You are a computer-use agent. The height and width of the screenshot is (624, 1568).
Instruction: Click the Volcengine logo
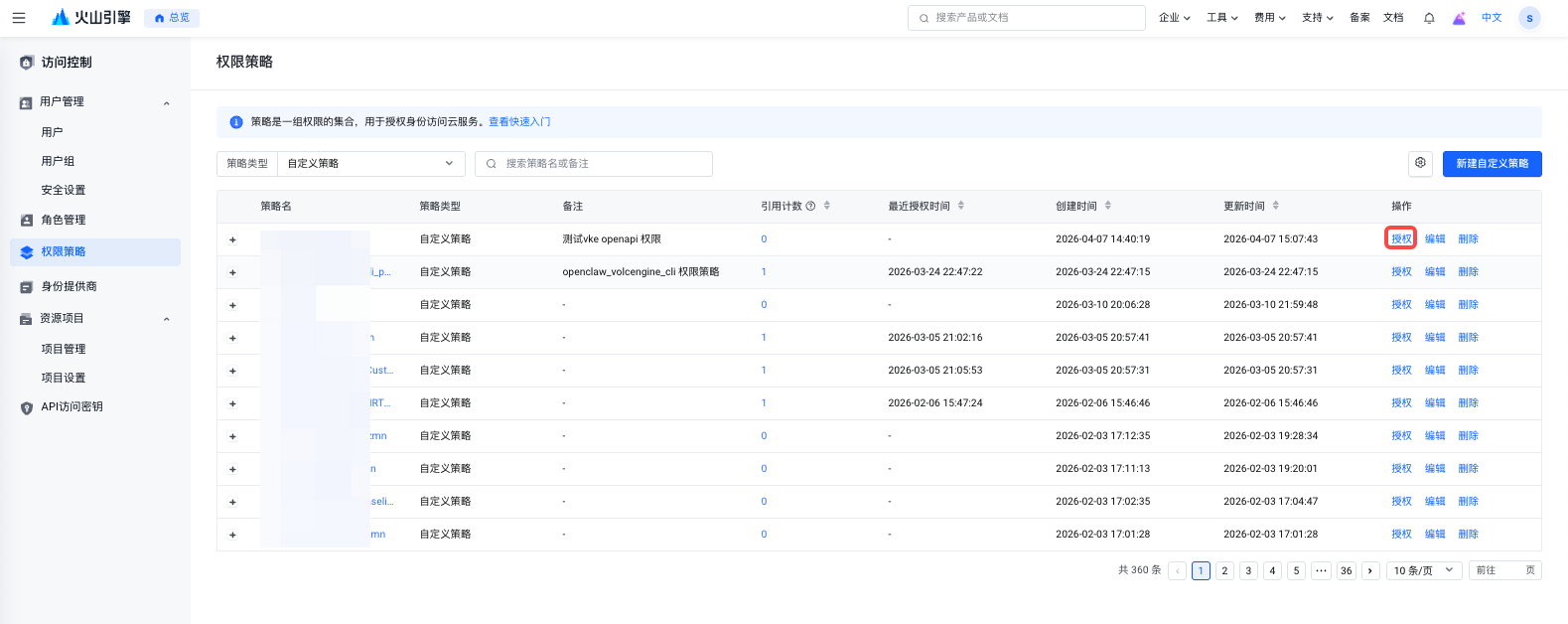pos(91,18)
